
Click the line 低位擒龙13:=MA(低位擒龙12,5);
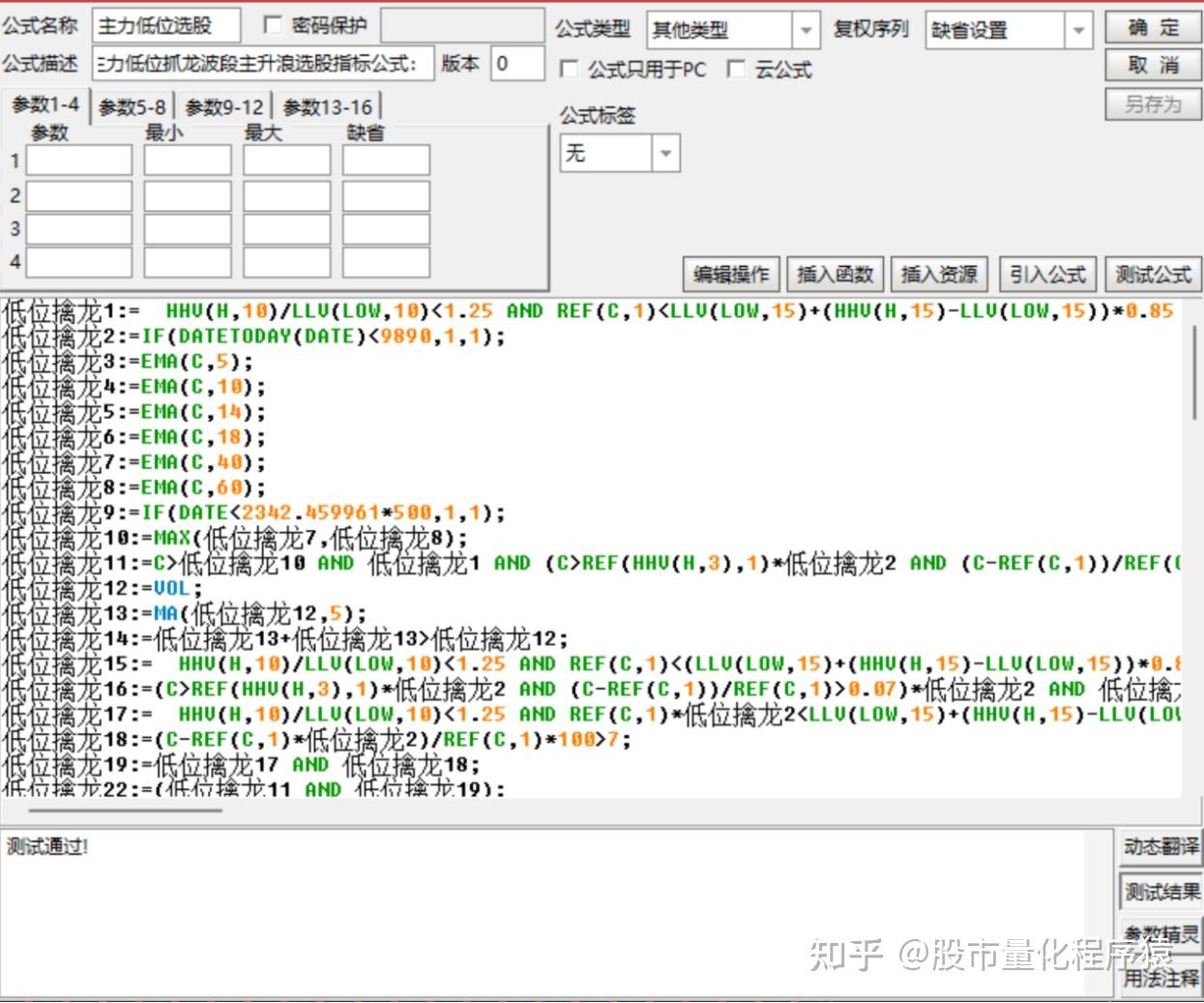point(185,613)
